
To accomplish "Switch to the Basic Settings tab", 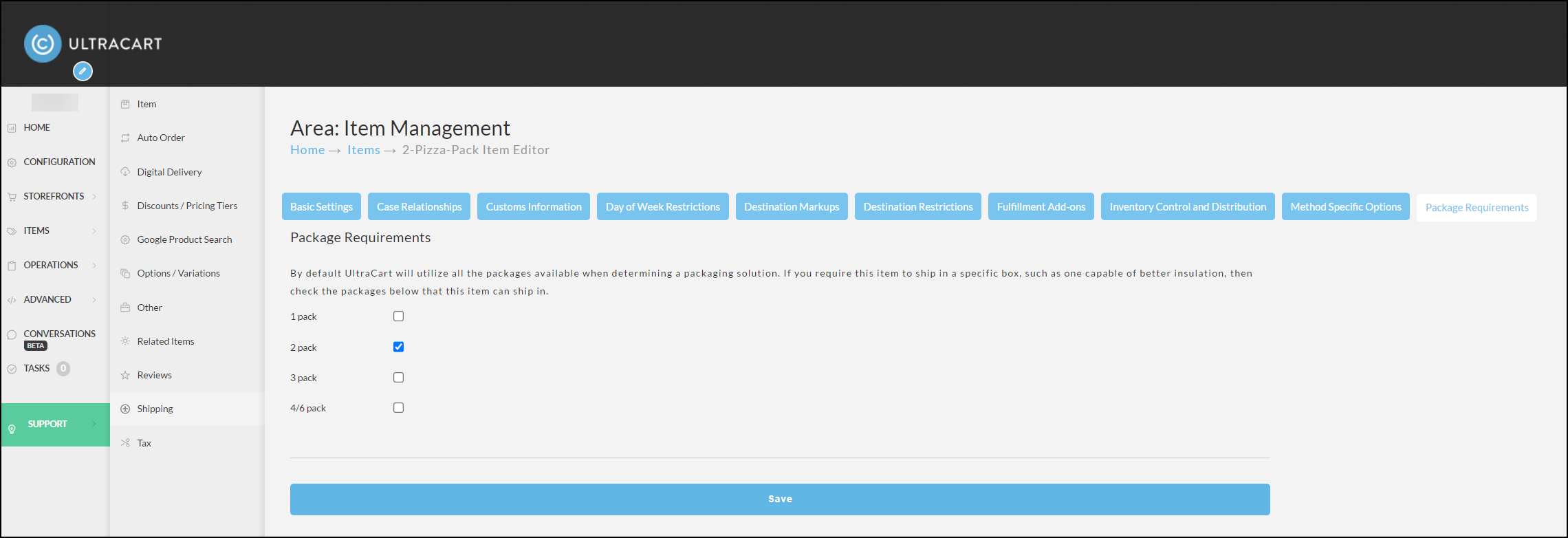I will pyautogui.click(x=321, y=206).
